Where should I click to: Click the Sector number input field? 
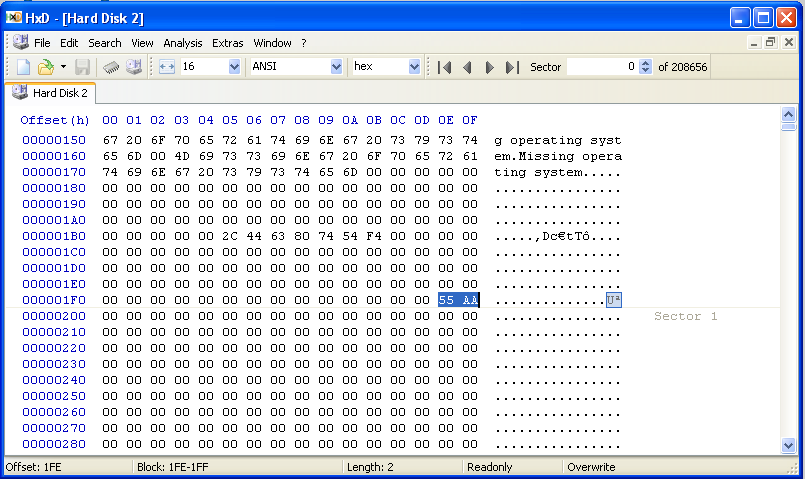click(x=602, y=67)
